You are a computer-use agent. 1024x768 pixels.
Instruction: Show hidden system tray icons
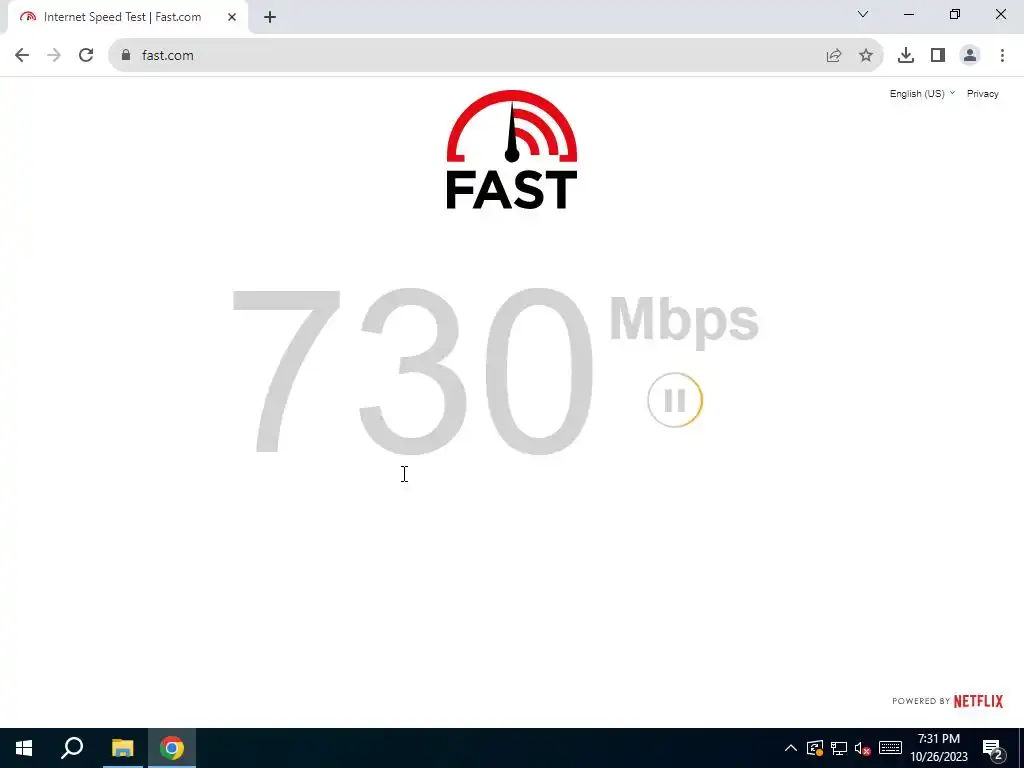pyautogui.click(x=790, y=748)
